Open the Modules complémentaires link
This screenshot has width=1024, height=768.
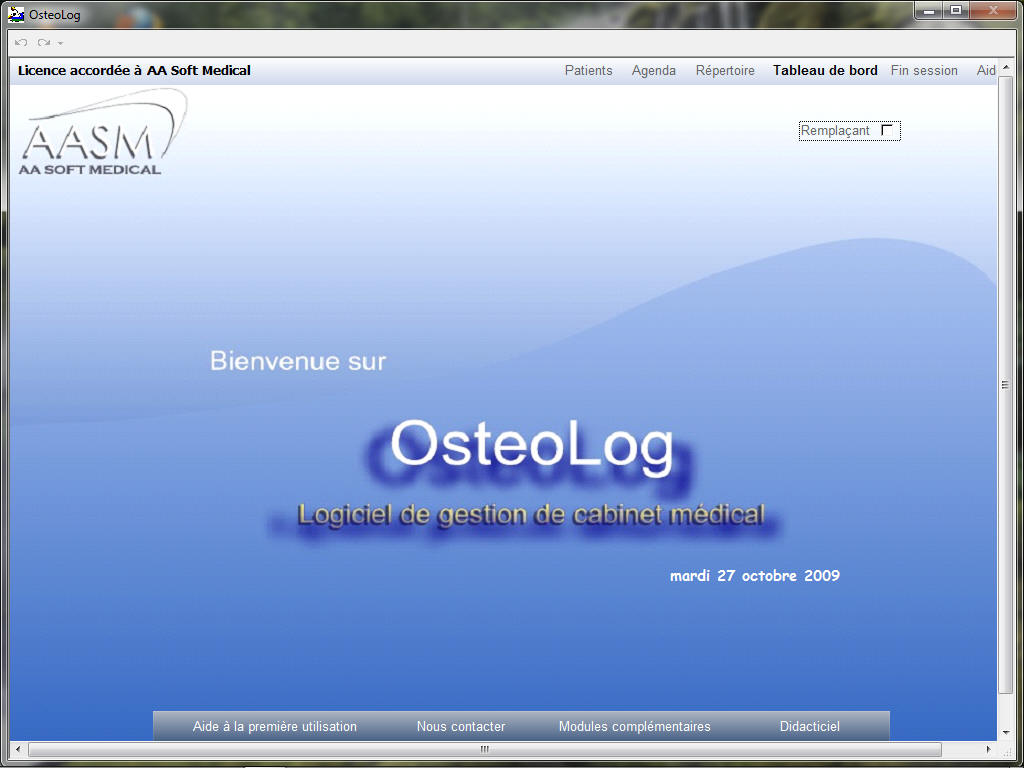[634, 726]
